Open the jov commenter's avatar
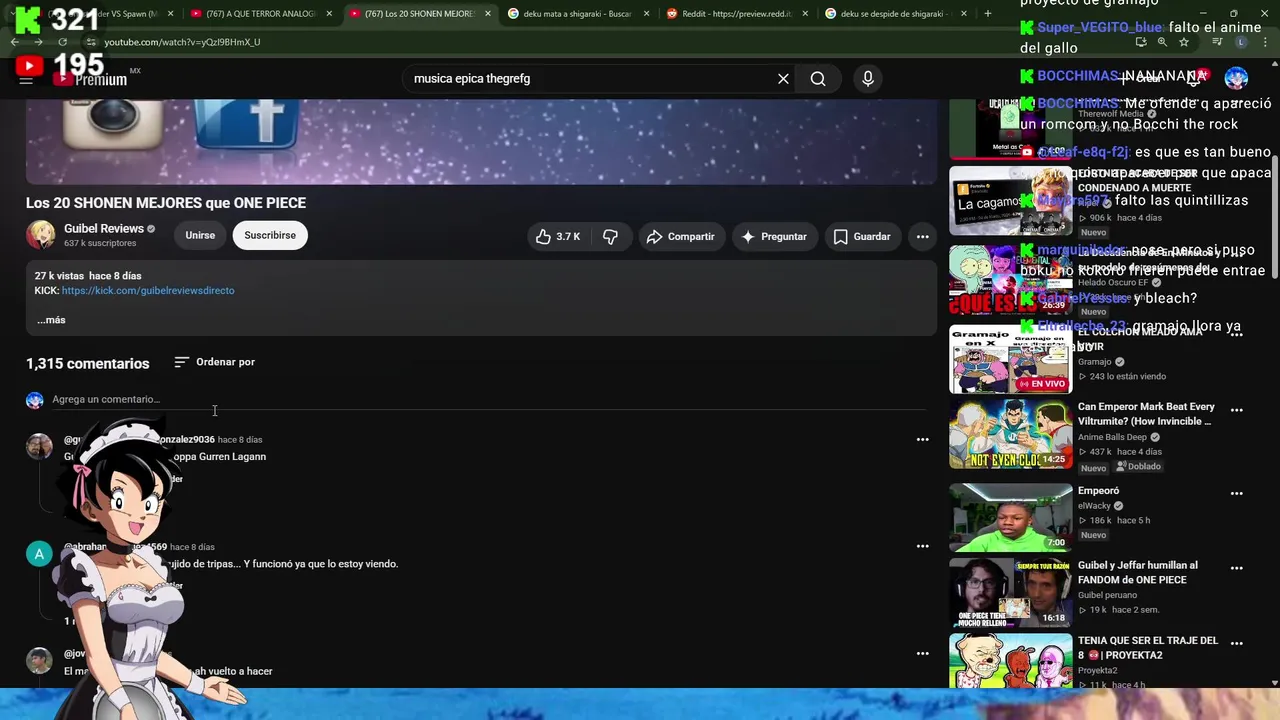1280x720 pixels. click(39, 660)
